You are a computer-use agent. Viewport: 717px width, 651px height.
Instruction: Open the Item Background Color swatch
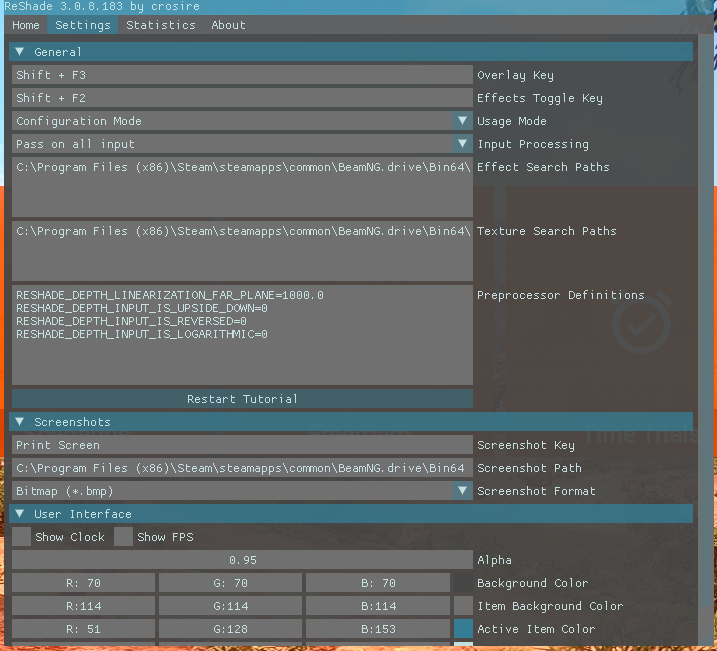(x=463, y=606)
